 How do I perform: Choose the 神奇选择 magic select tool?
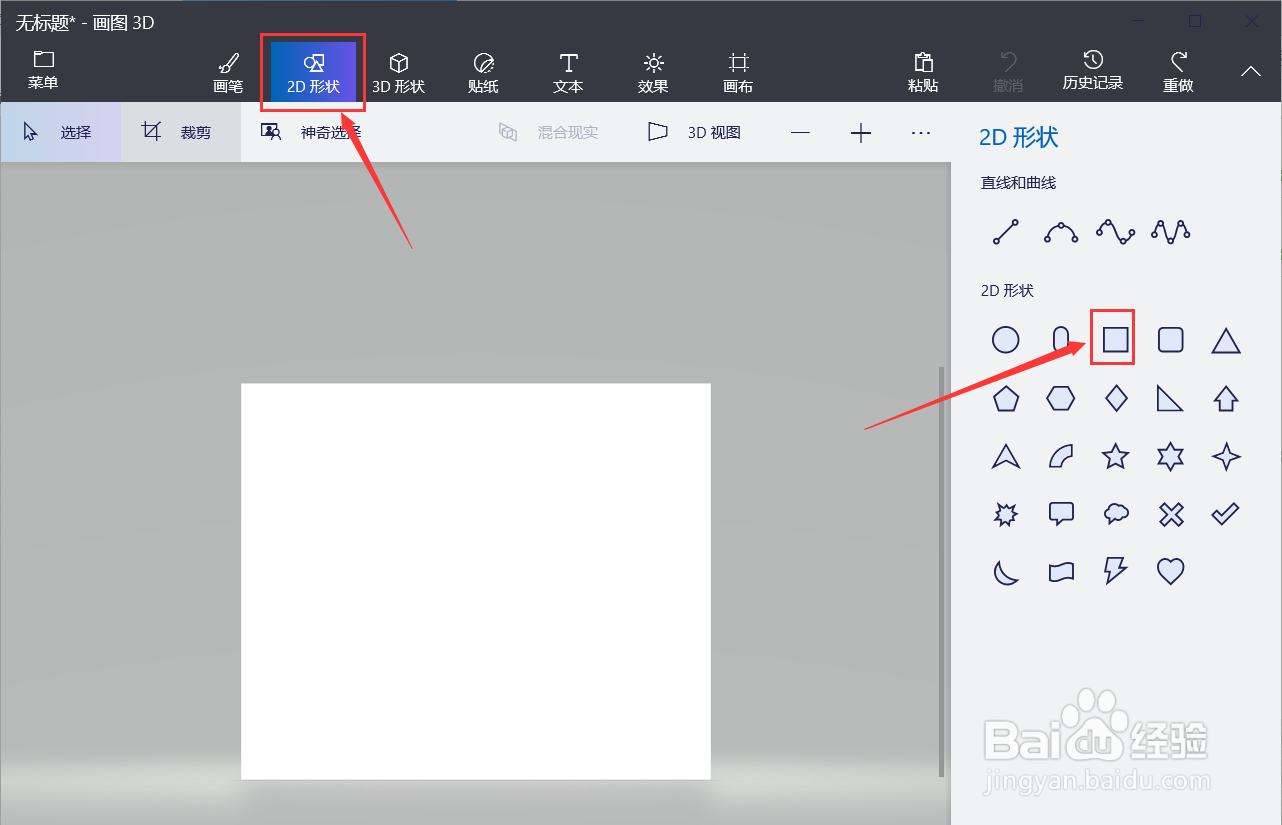[x=313, y=132]
